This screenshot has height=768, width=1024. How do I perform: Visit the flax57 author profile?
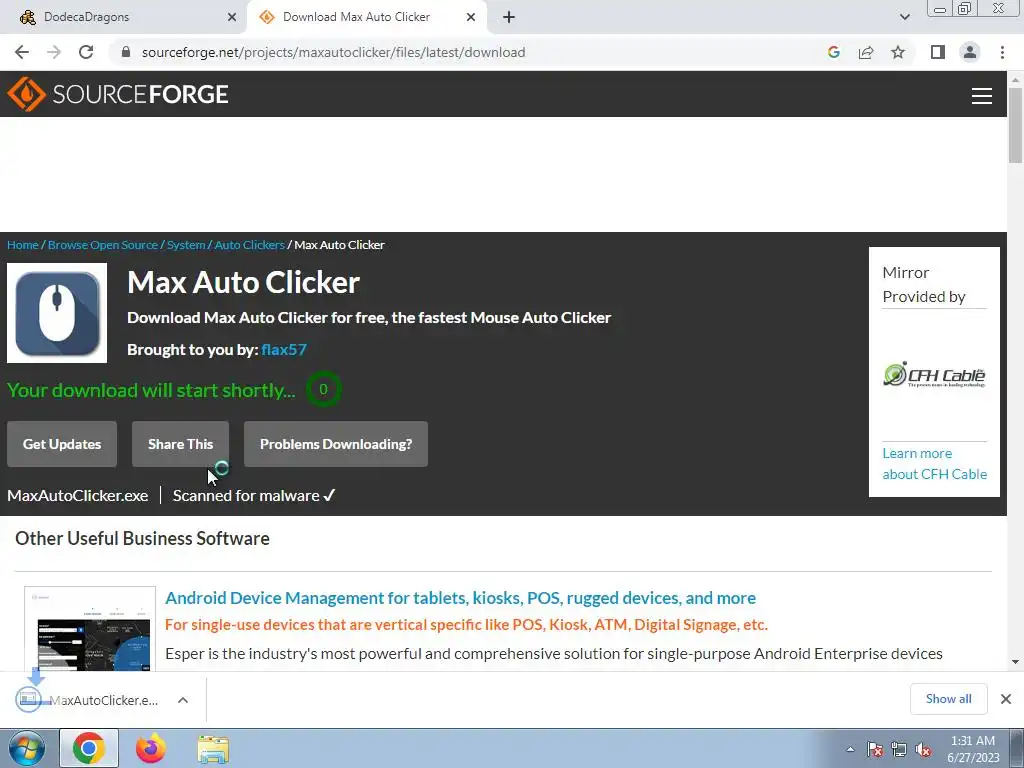[283, 349]
